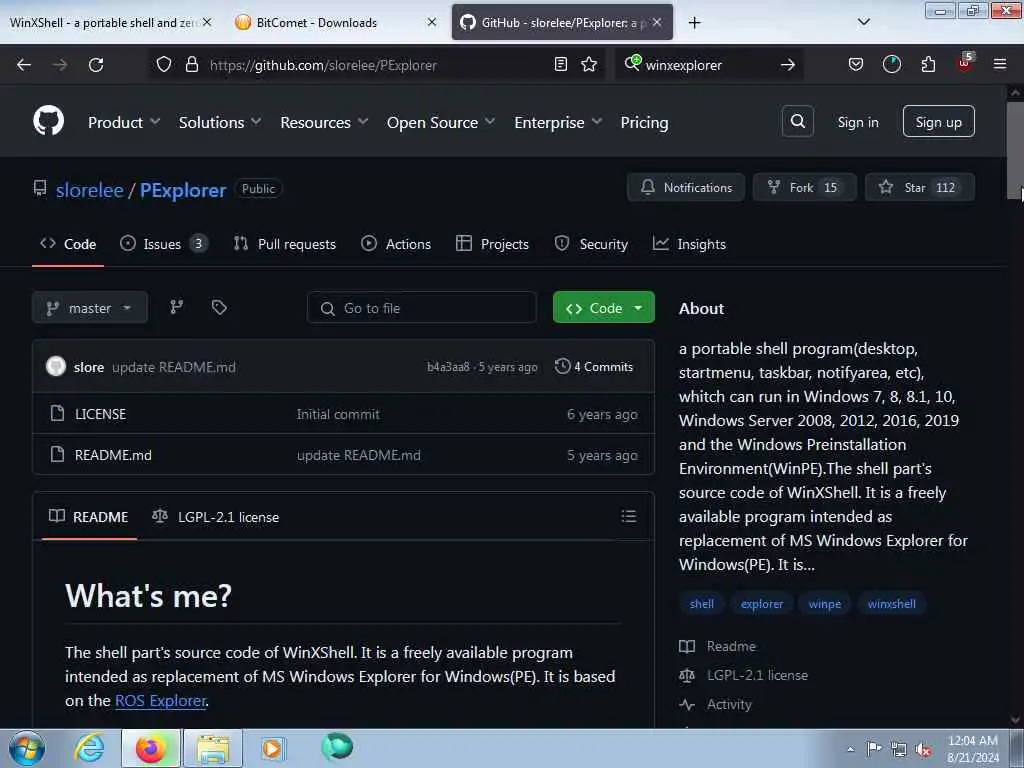The height and width of the screenshot is (768, 1024).
Task: Open the tags icon next to branches
Action: pos(219,307)
